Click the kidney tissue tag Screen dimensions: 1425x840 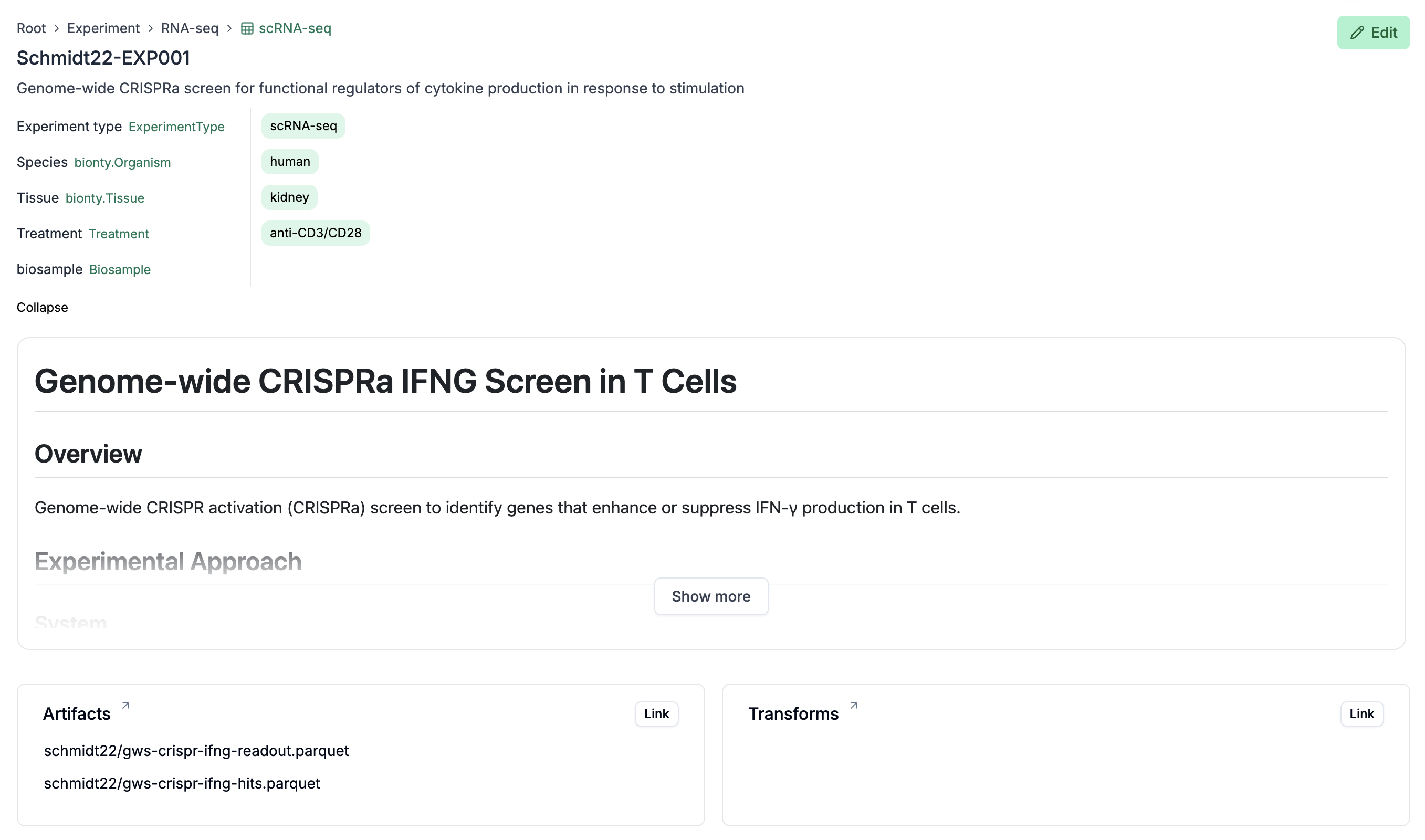(289, 197)
